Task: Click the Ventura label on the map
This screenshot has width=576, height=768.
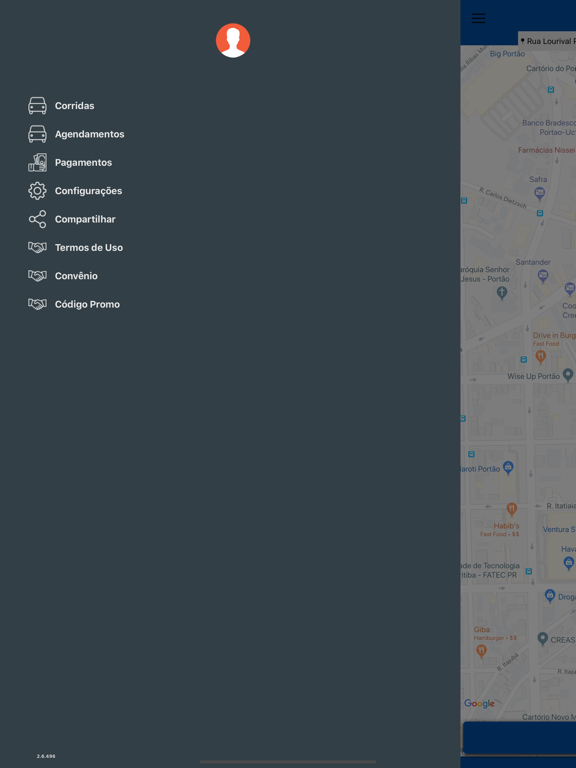Action: click(559, 529)
